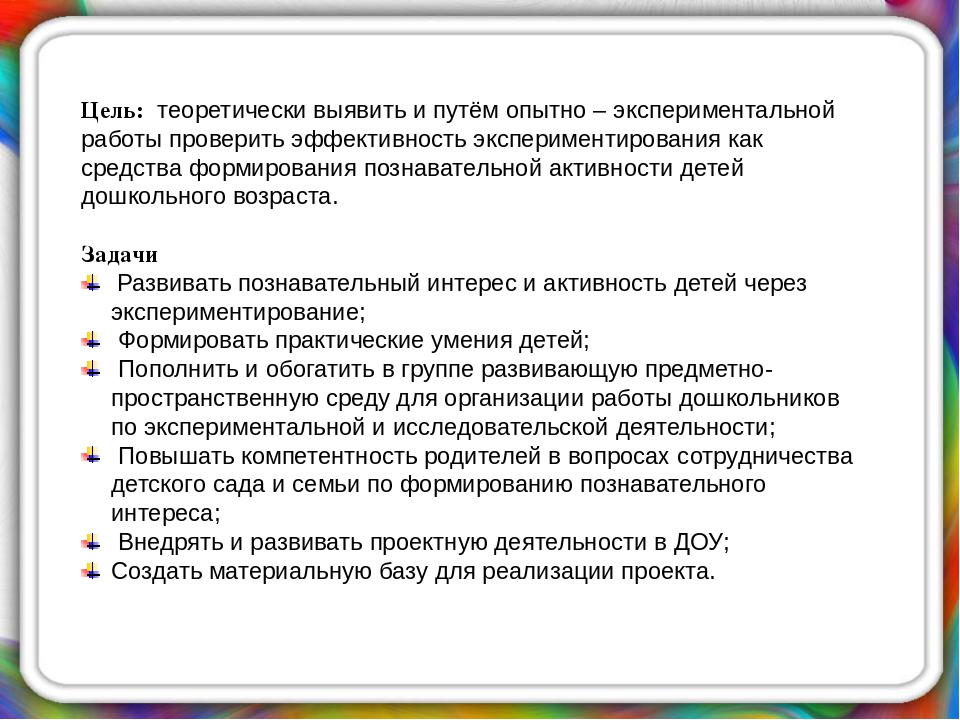Click the line 'по экспериментальной и исследовательской деятельности;'
Image resolution: width=960 pixels, height=720 pixels.
(443, 427)
